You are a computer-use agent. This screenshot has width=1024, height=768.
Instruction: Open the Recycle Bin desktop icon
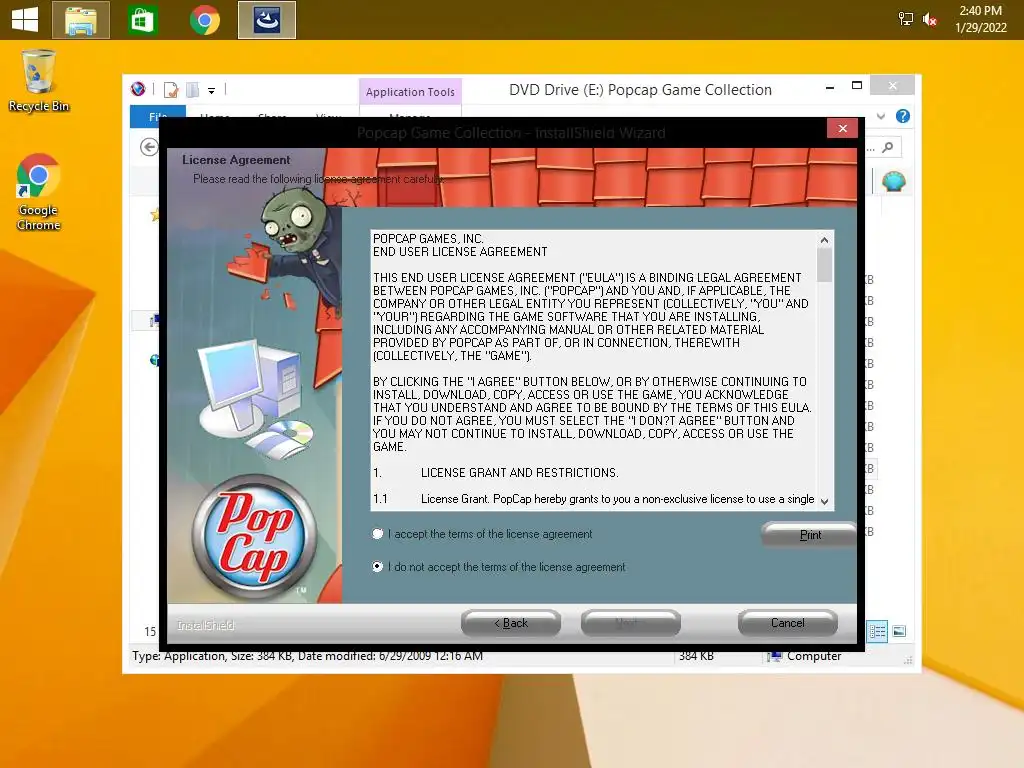click(39, 81)
